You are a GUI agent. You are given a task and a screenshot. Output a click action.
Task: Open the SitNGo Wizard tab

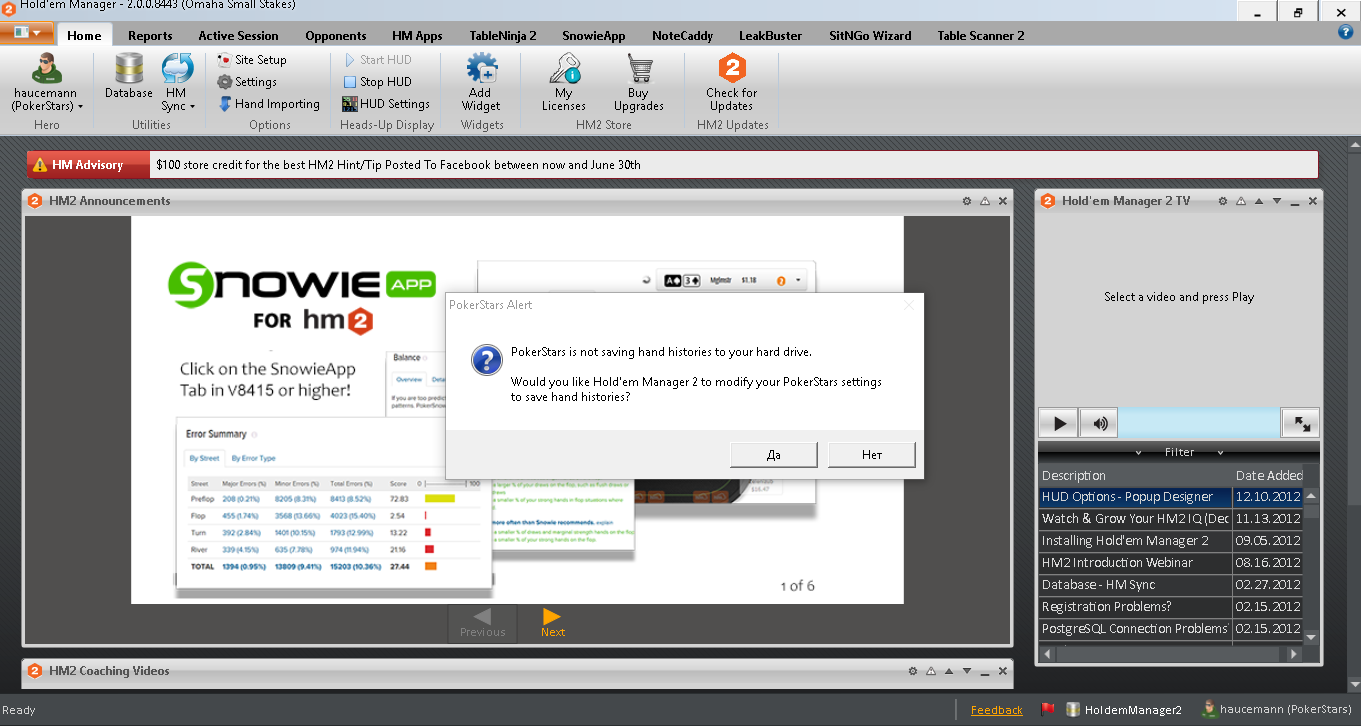tap(870, 36)
